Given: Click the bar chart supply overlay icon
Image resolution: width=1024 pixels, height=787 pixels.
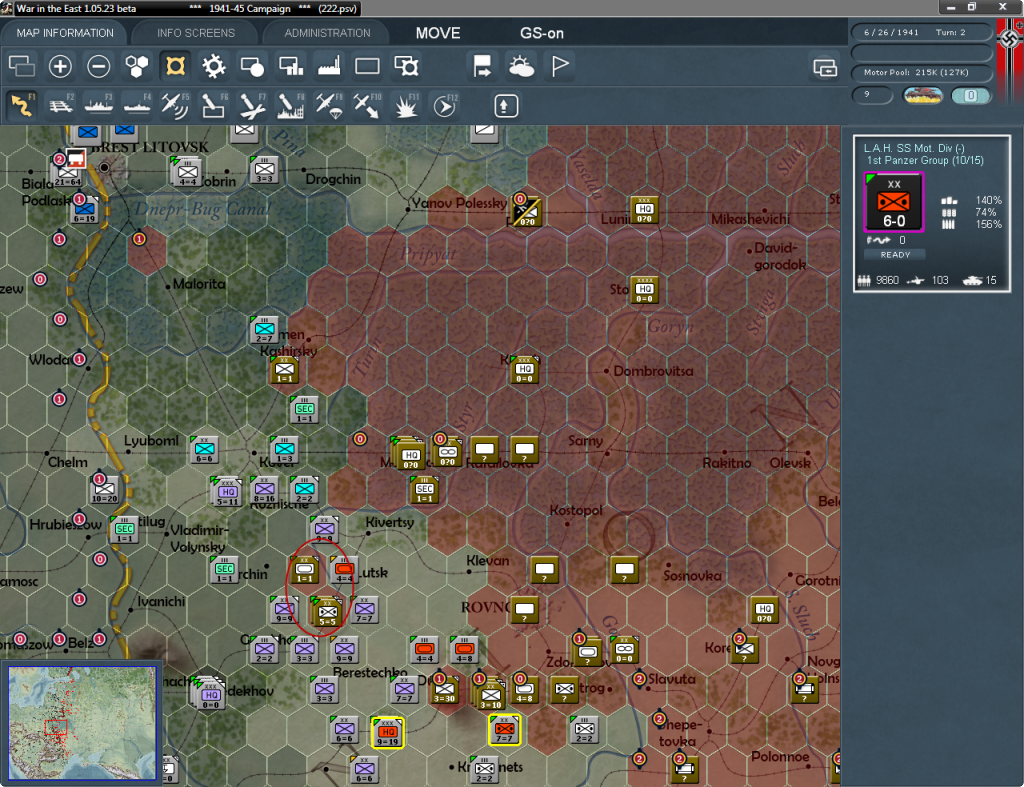Looking at the screenshot, I should tap(291, 66).
